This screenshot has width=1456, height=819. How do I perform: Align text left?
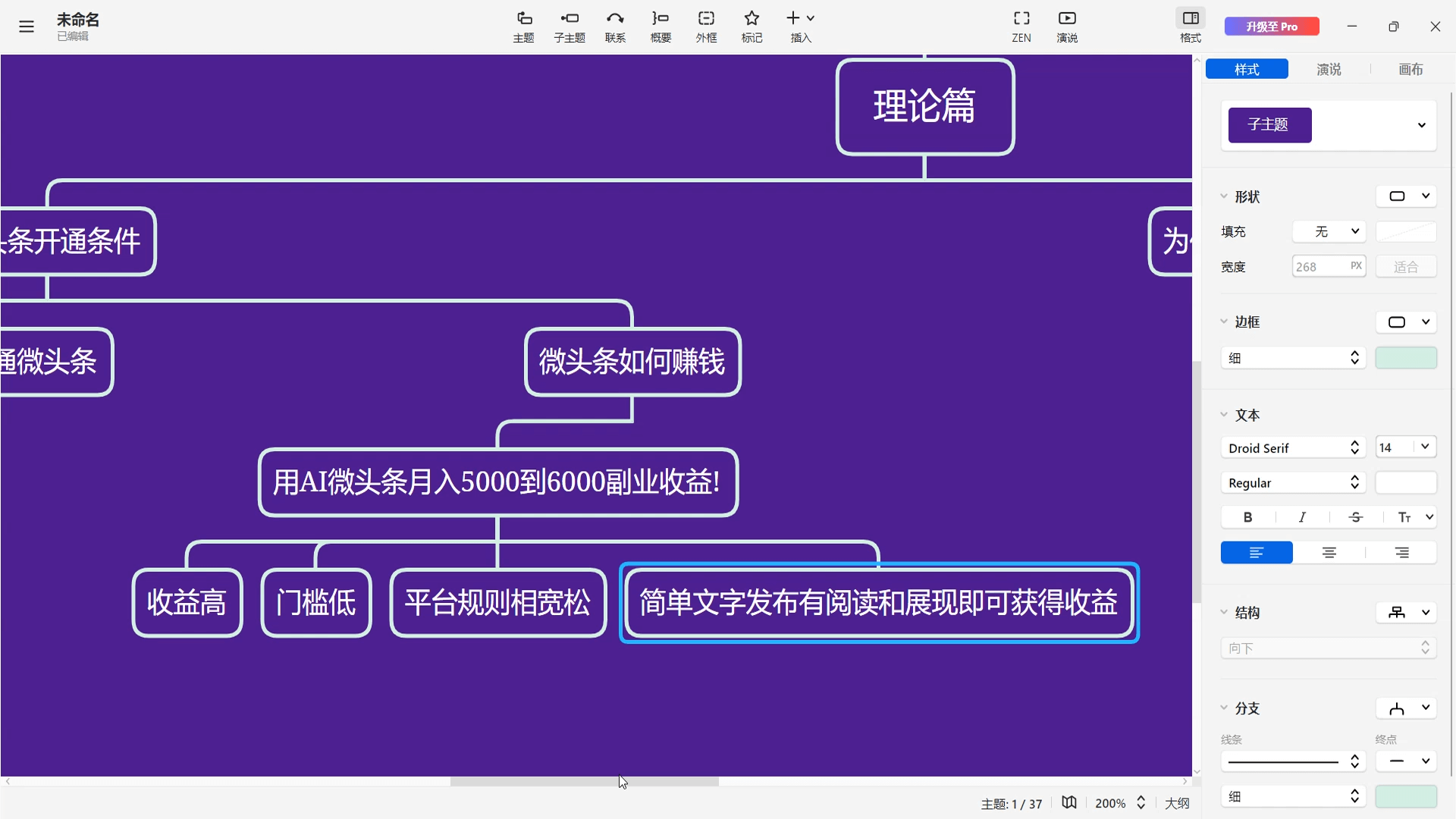(1257, 552)
